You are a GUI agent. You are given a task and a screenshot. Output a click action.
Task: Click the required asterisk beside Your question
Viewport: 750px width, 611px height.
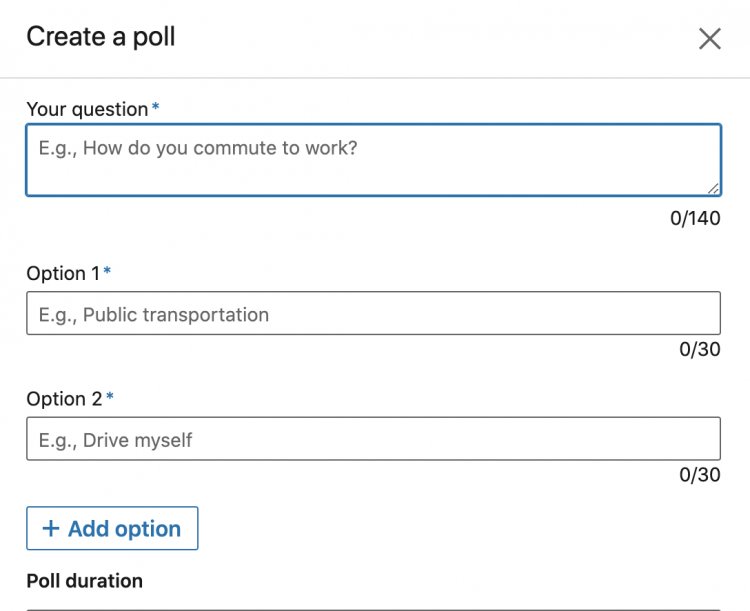pyautogui.click(x=155, y=106)
